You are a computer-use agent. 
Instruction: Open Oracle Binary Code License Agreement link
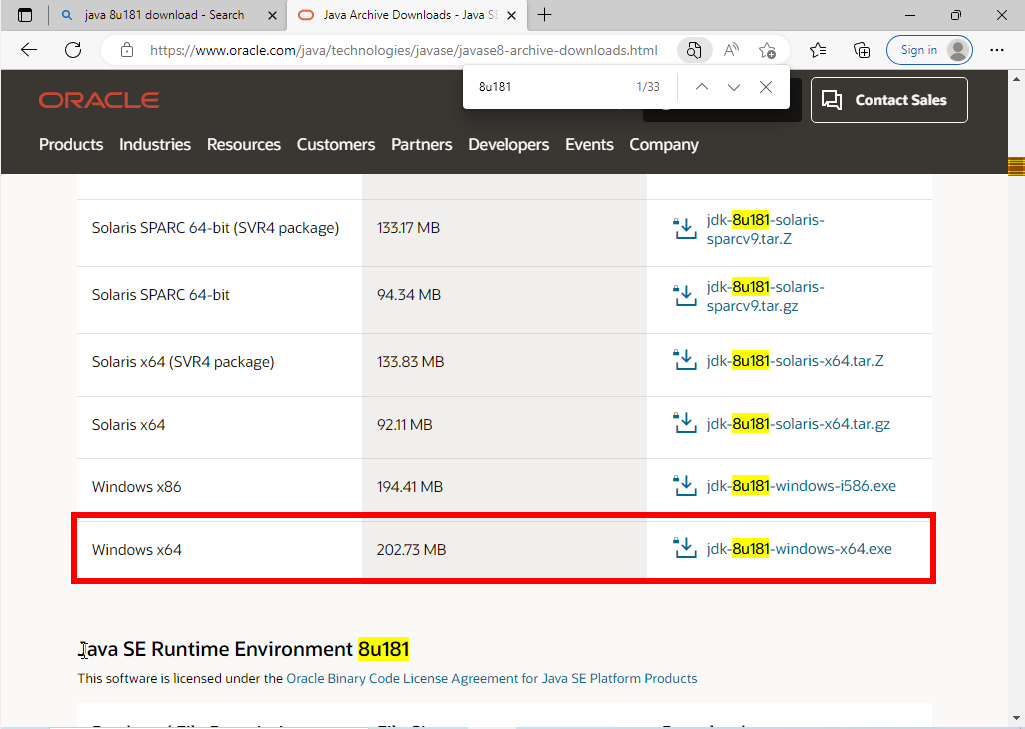click(492, 679)
